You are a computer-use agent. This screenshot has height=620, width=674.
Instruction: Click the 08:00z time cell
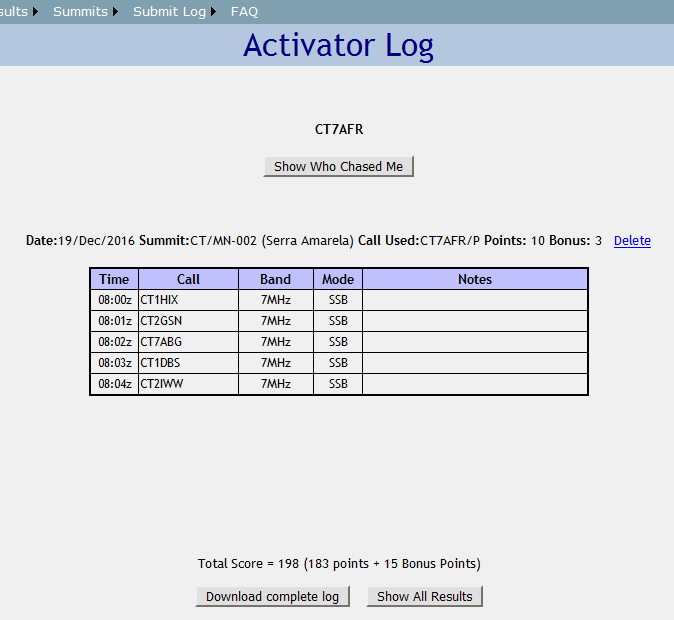[x=114, y=300]
